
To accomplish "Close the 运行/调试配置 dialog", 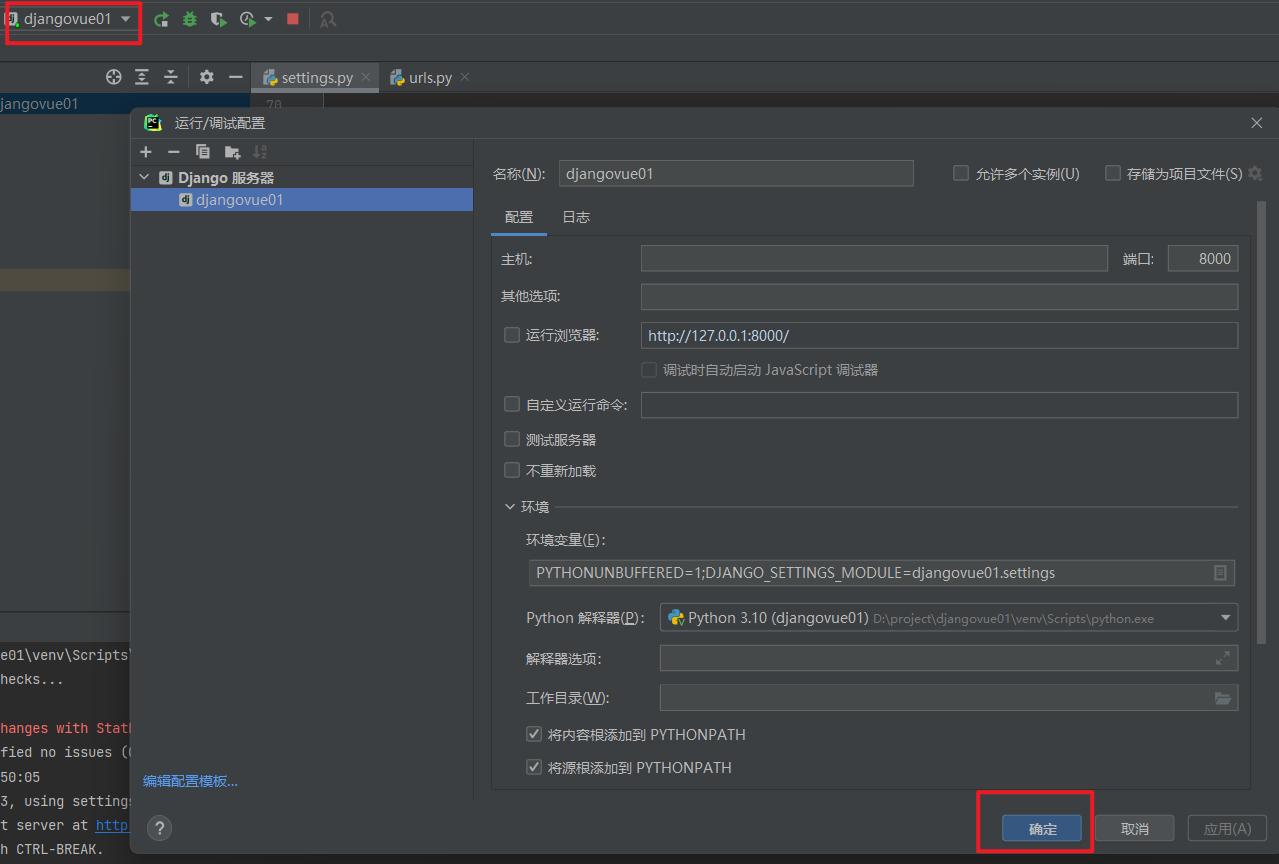I will coord(1257,123).
